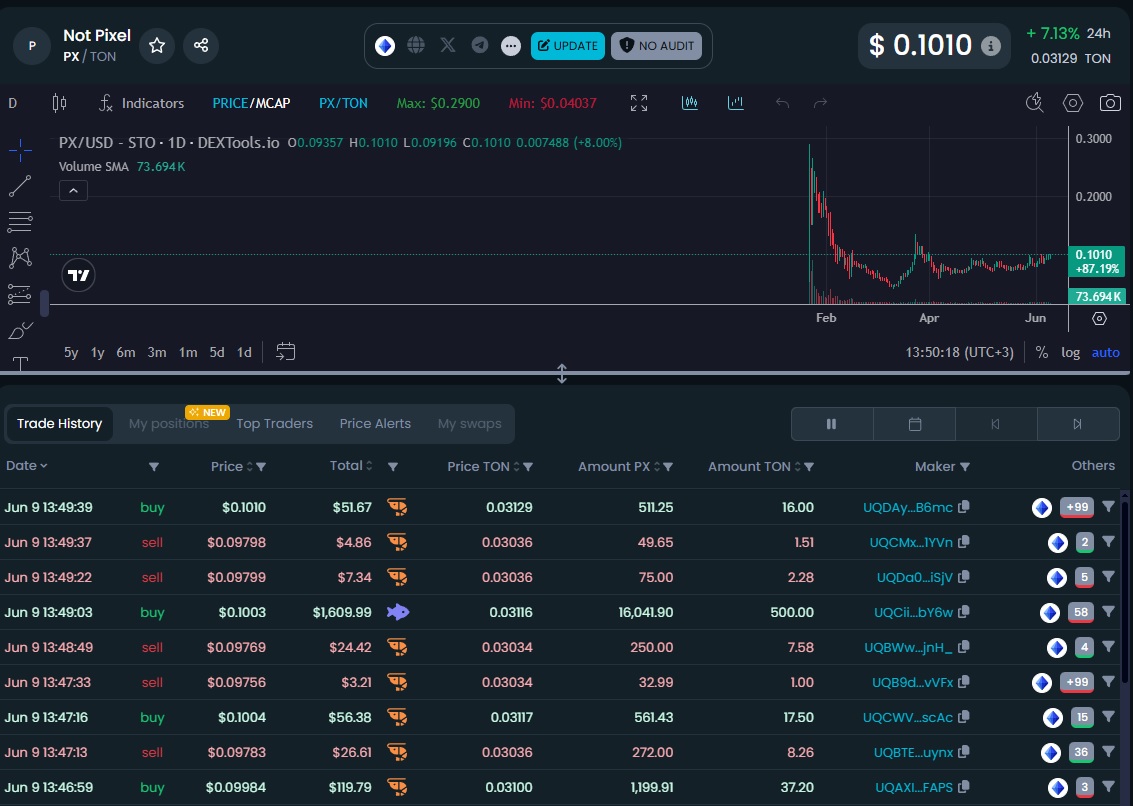Screen dimensions: 1133x806
Task: Open the quick search lightning icon
Action: tap(1035, 103)
